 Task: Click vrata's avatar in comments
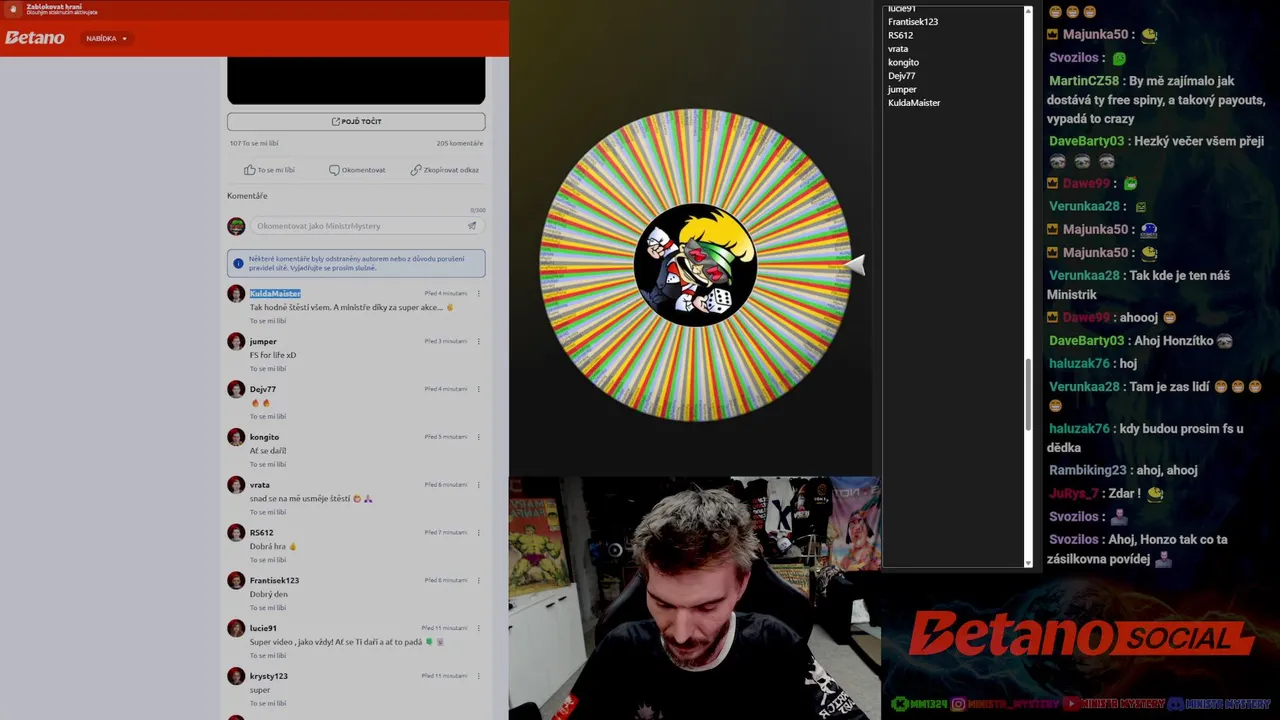[236, 485]
